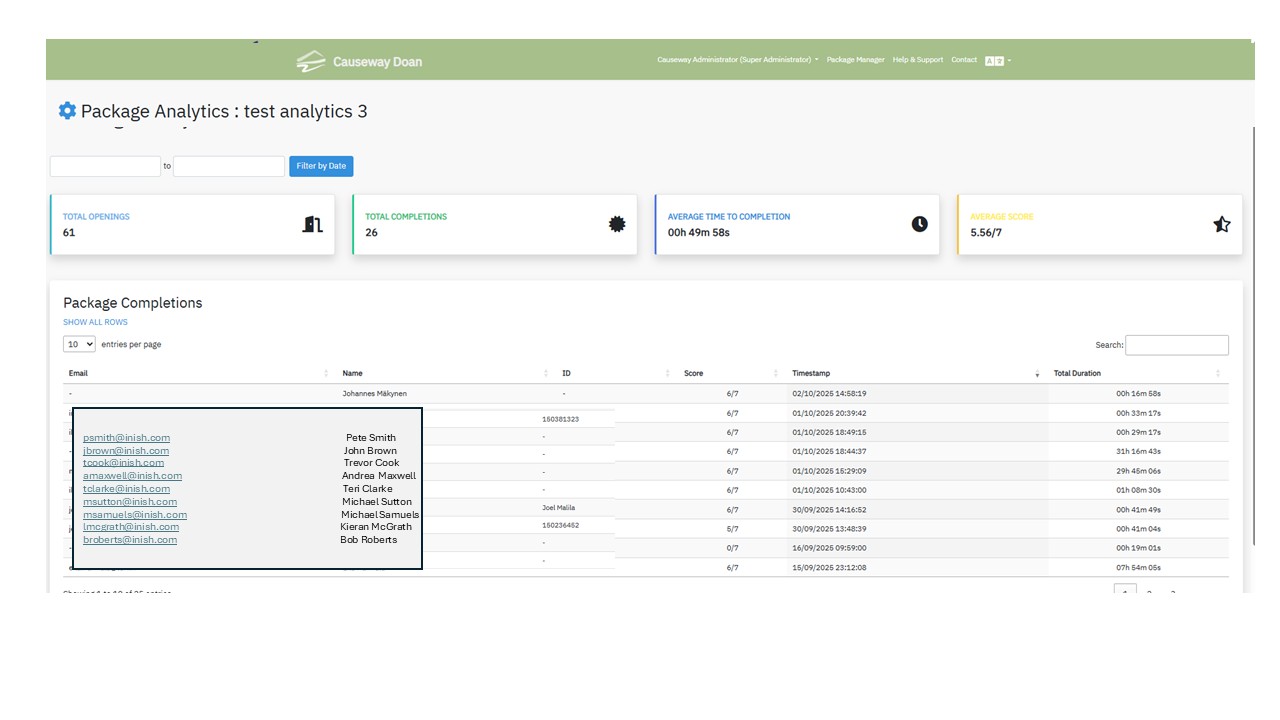Click the badge icon on Total Completions card
Screen dimensions: 1280x720
(x=617, y=224)
